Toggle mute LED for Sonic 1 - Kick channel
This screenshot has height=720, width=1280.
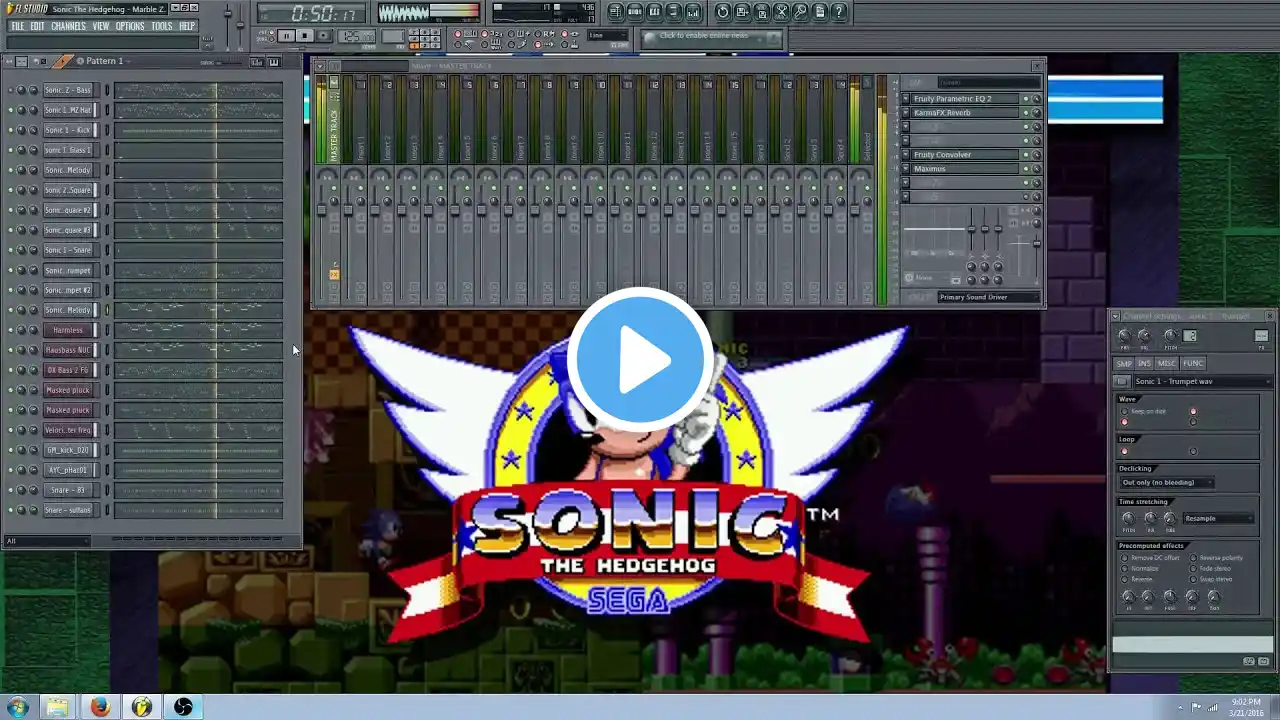(x=11, y=130)
